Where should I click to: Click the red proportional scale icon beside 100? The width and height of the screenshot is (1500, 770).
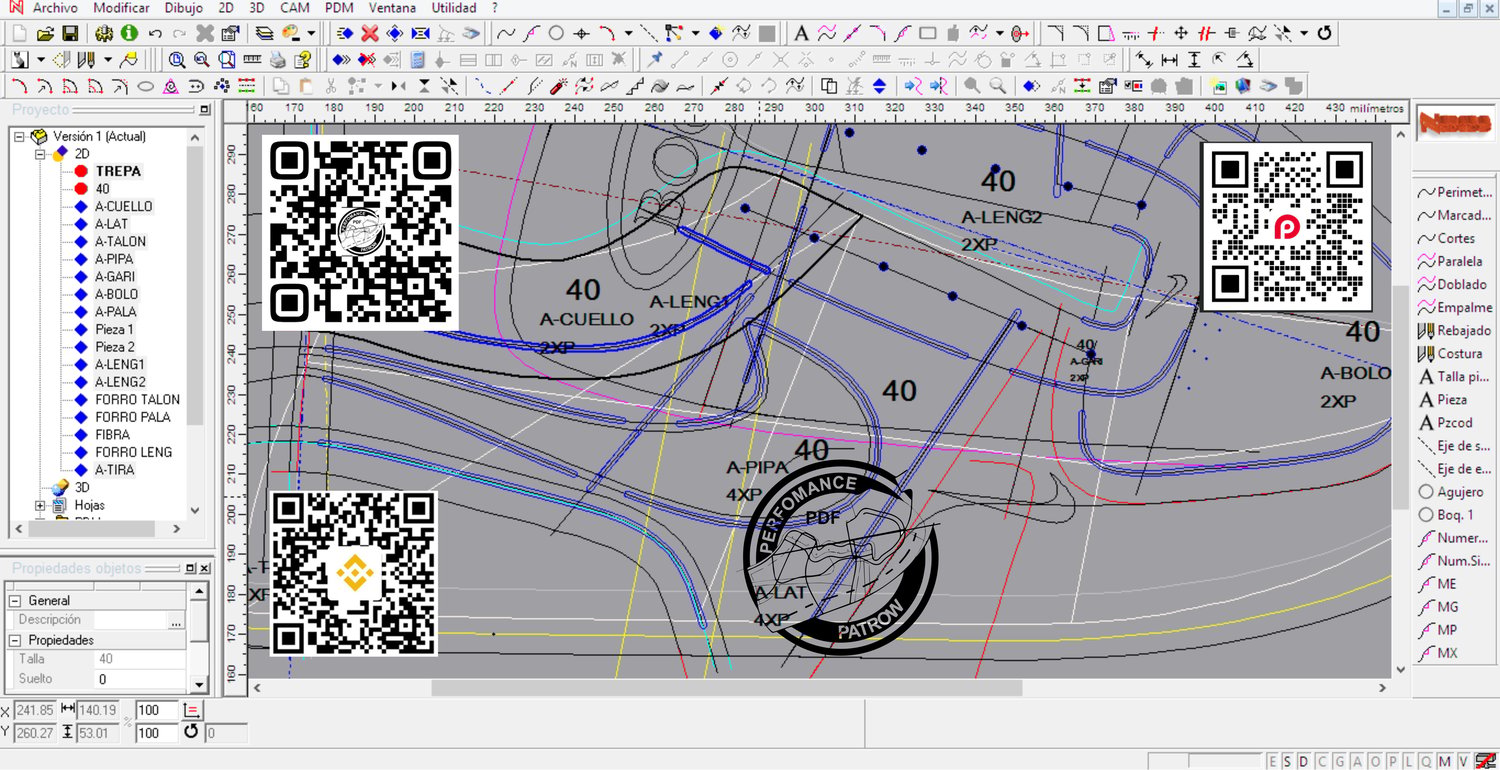[194, 710]
